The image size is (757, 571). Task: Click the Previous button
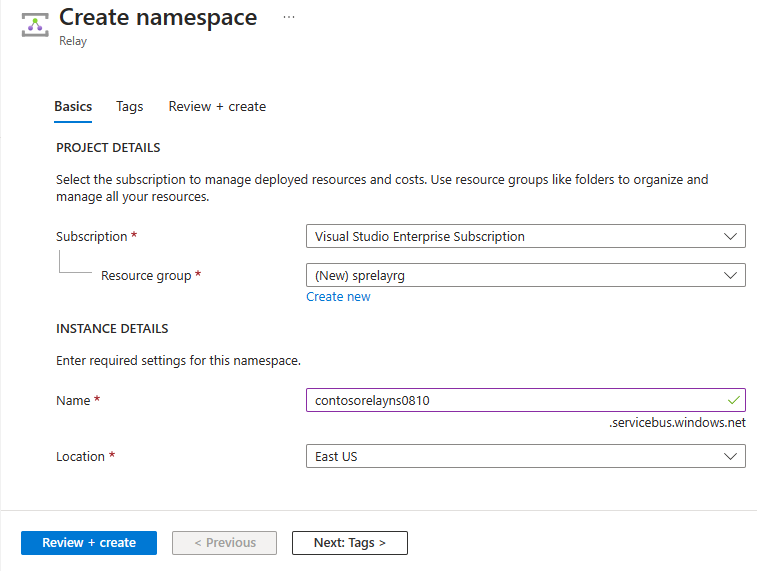click(224, 543)
